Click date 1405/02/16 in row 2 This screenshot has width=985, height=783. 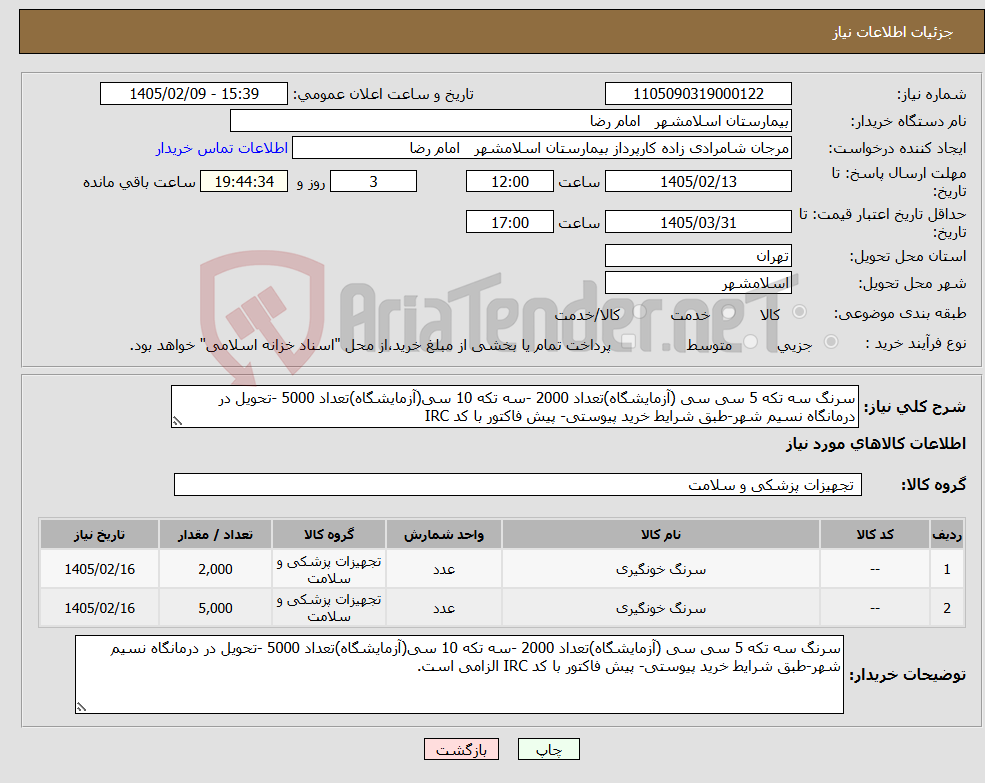pyautogui.click(x=99, y=608)
